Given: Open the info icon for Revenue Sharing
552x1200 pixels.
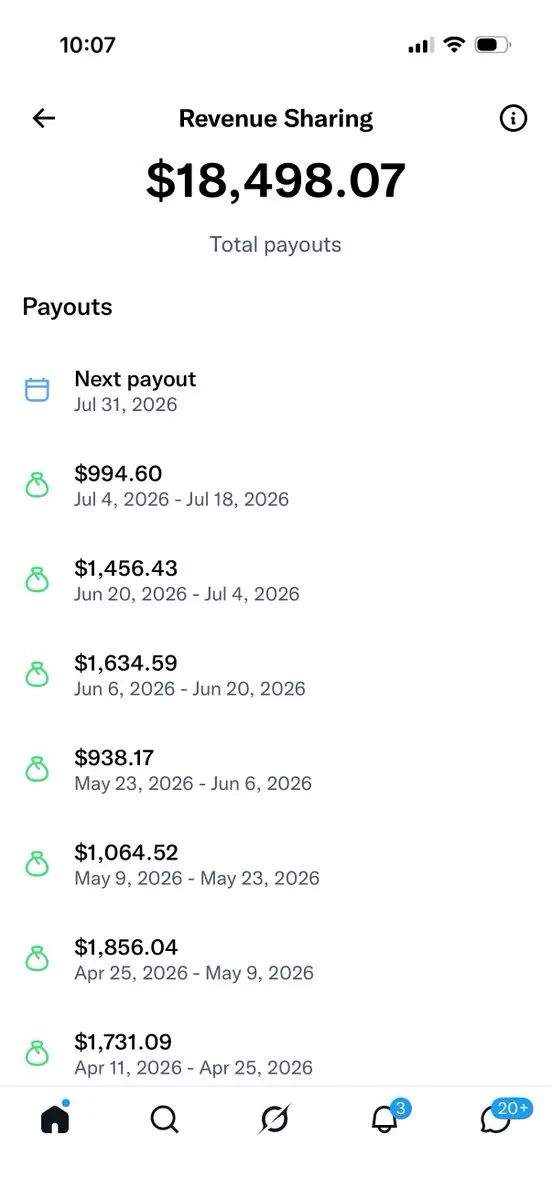Looking at the screenshot, I should pyautogui.click(x=512, y=118).
